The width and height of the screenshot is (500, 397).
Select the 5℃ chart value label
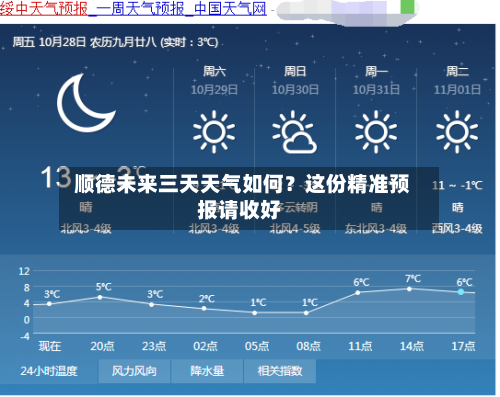point(104,287)
